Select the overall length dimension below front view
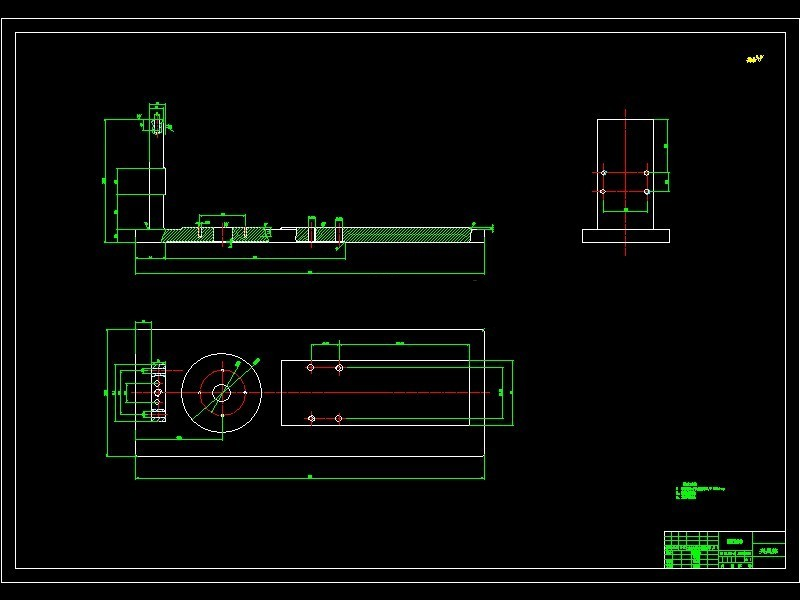The height and width of the screenshot is (600, 800). pos(310,273)
